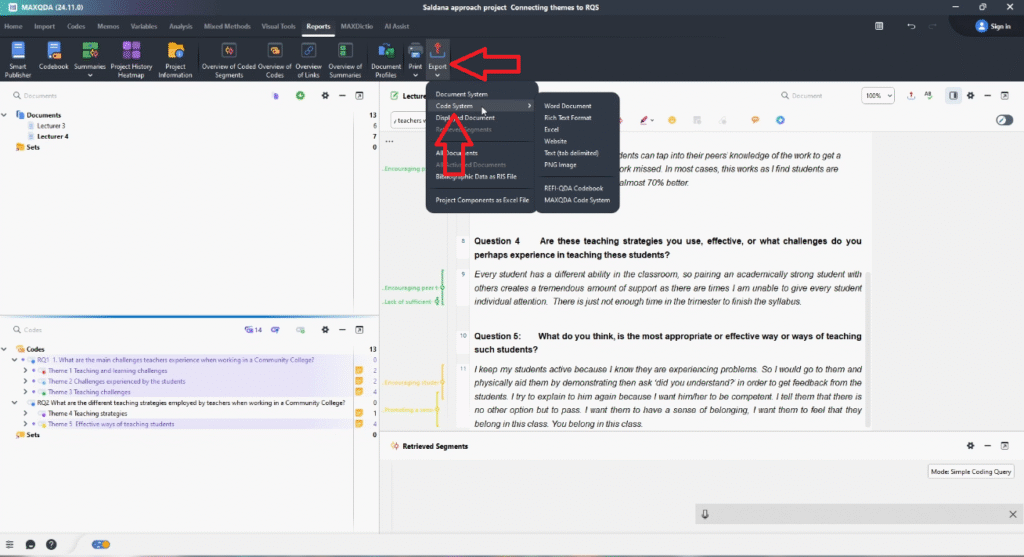The image size is (1024, 557).
Task: Open the 100% zoom dropdown
Action: click(x=877, y=95)
